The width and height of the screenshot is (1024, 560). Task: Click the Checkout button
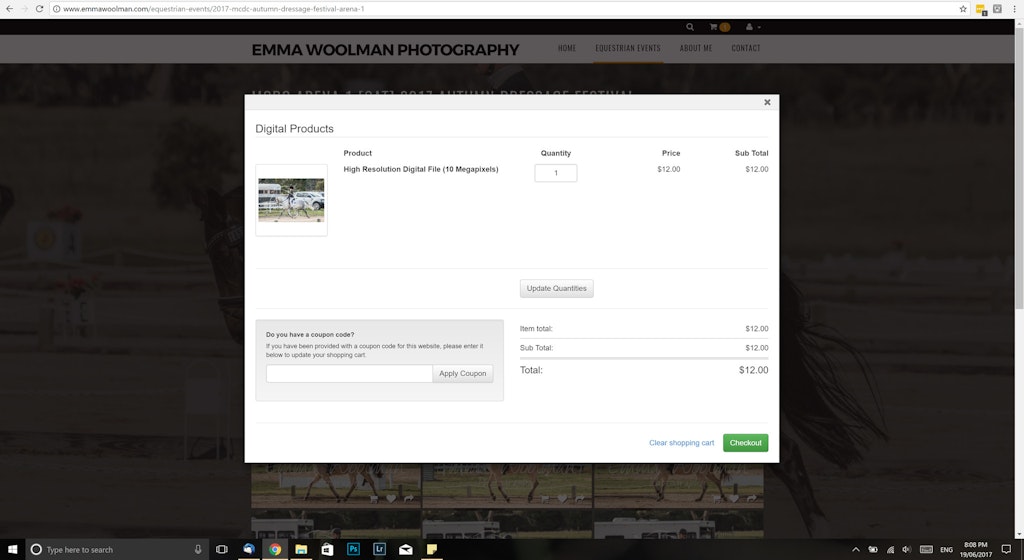pyautogui.click(x=745, y=443)
